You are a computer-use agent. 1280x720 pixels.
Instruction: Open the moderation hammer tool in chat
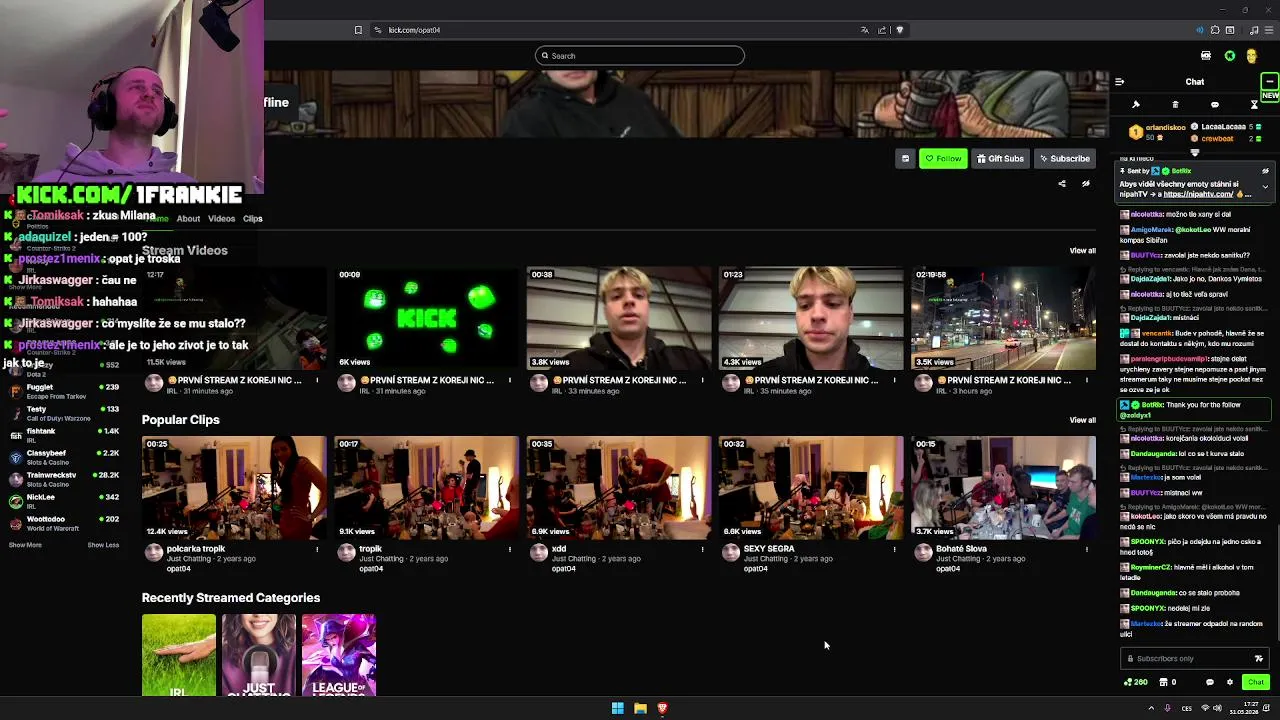pos(1136,104)
